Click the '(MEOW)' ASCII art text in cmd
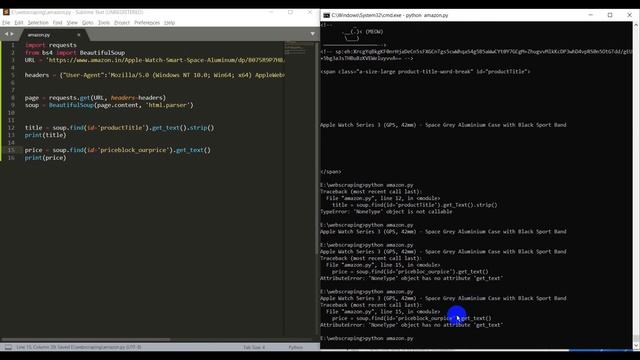The height and width of the screenshot is (360, 640). point(374,31)
